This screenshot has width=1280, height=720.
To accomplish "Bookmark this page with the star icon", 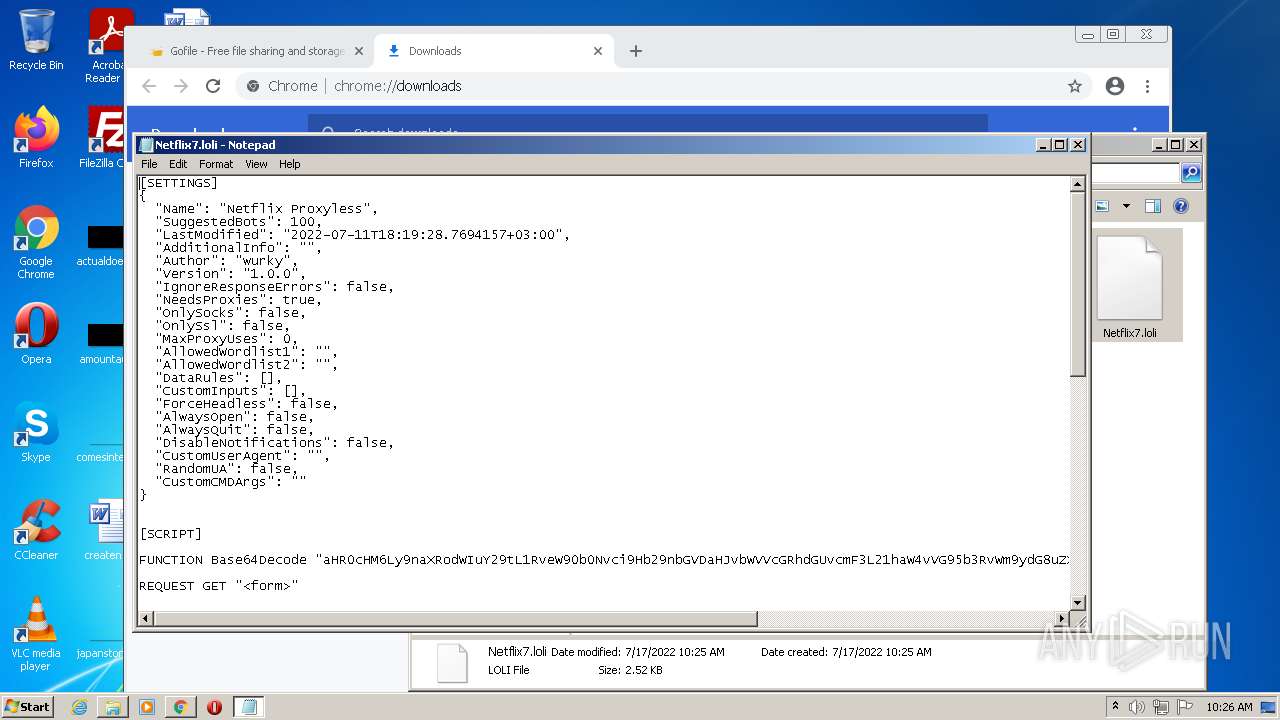I will tap(1075, 86).
